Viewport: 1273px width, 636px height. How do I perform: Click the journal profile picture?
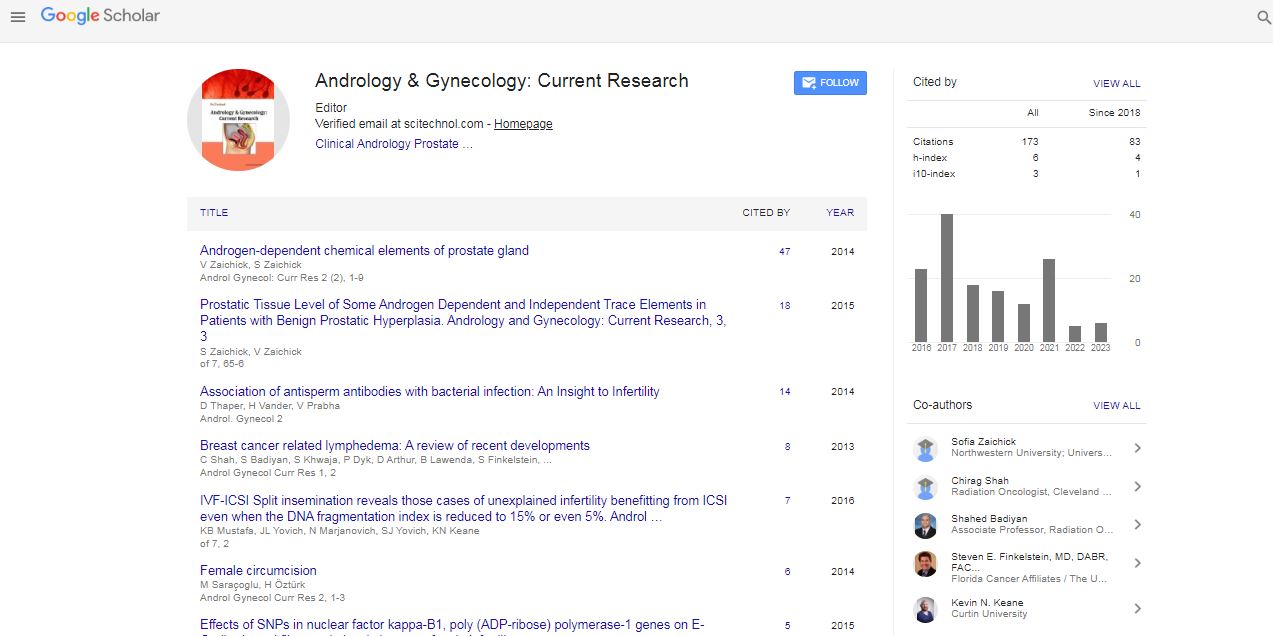click(238, 120)
